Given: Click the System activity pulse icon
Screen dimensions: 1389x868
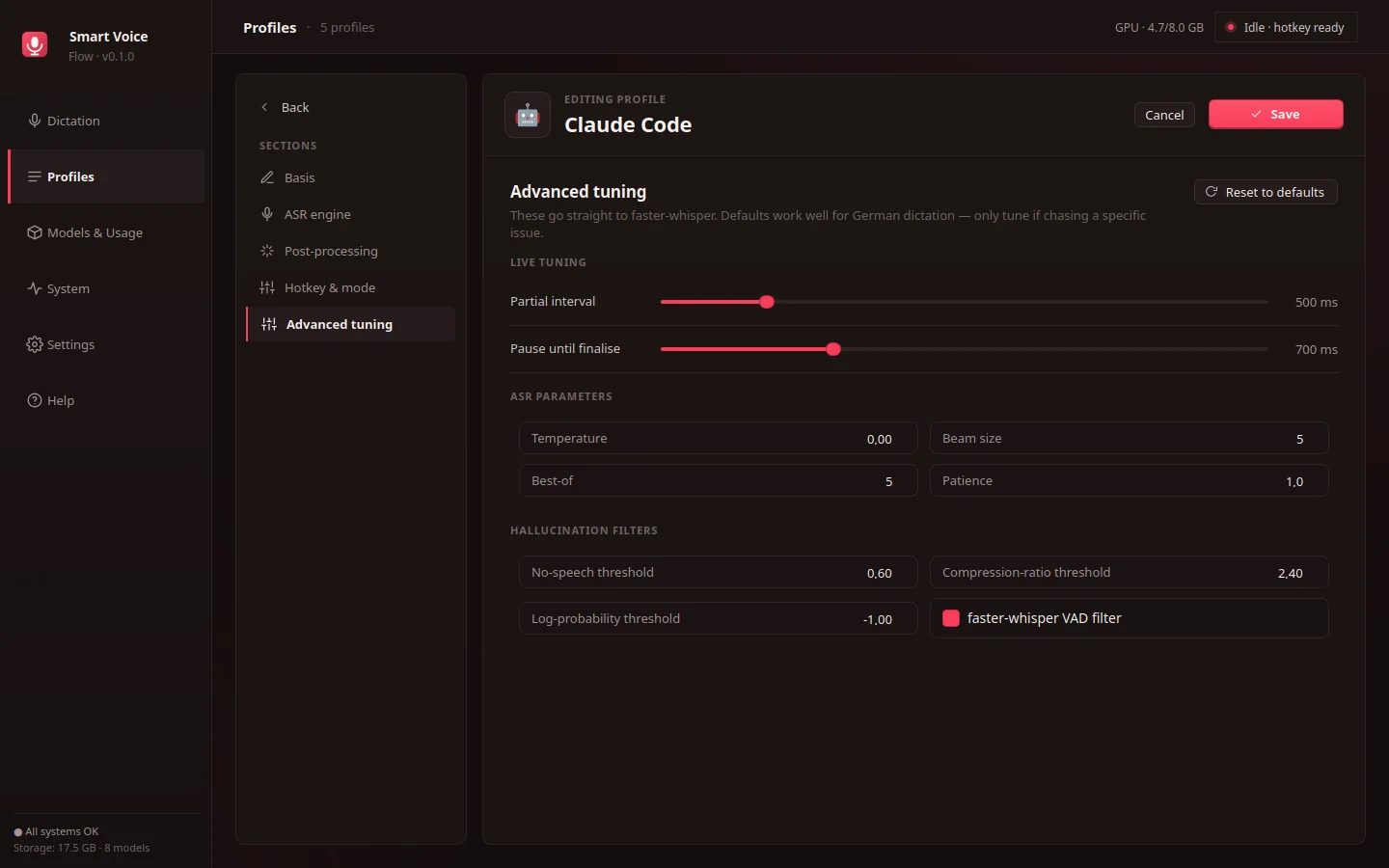Looking at the screenshot, I should click(35, 288).
